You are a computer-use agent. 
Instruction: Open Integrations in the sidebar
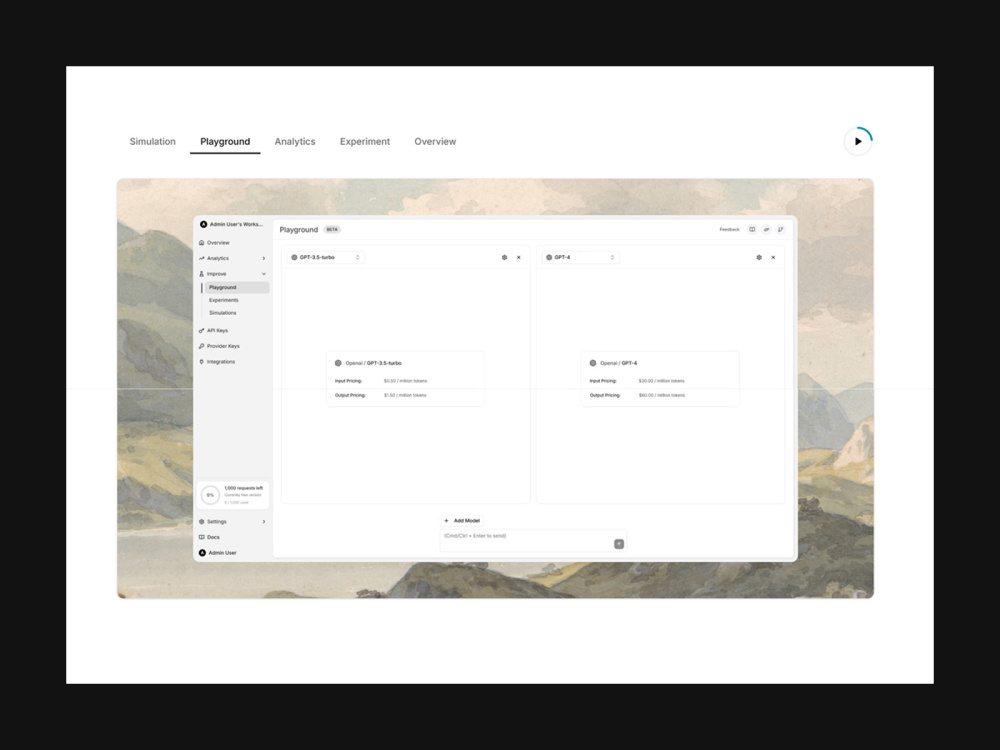pyautogui.click(x=221, y=362)
